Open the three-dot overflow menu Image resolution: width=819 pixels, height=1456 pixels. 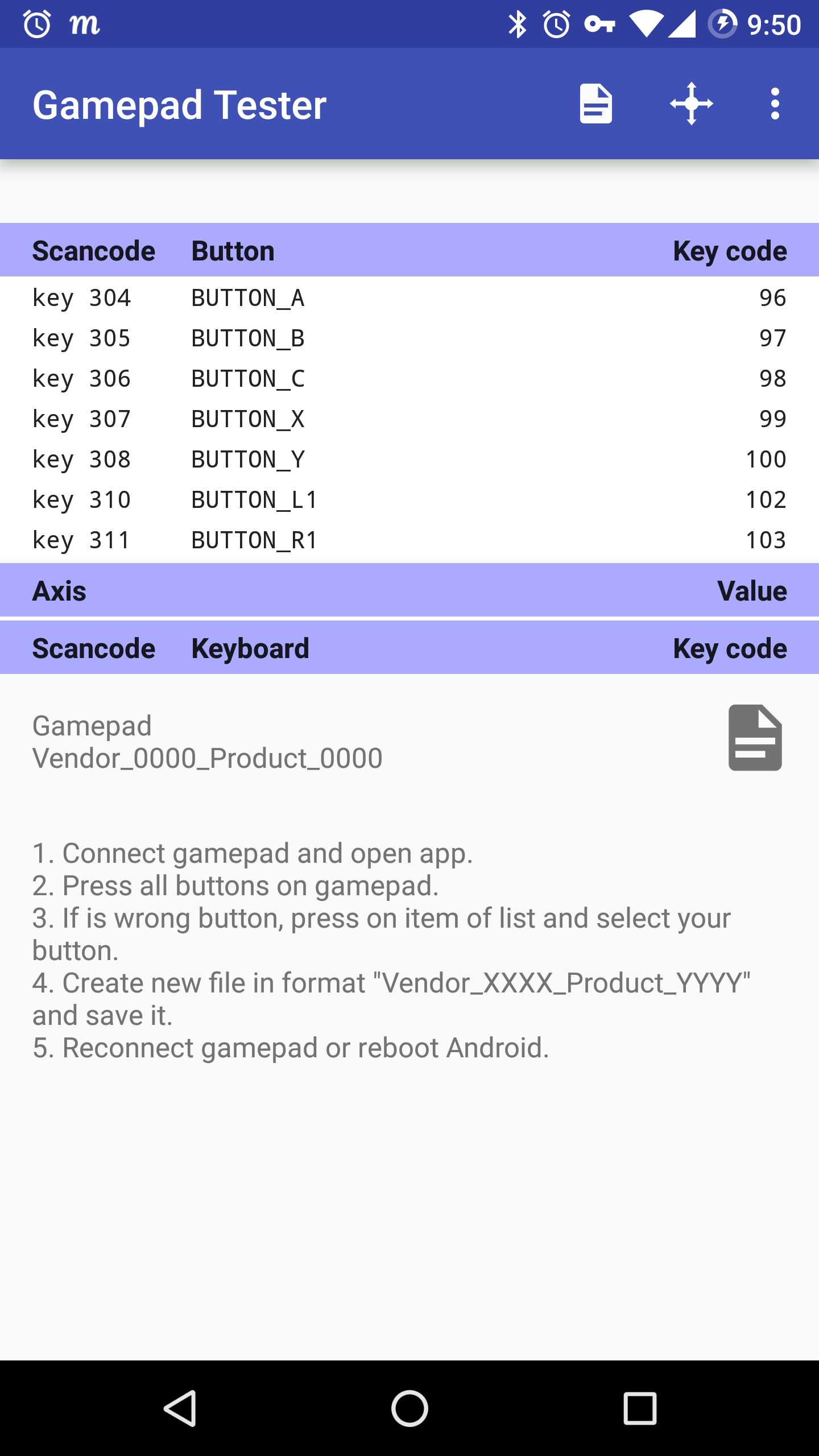775,104
